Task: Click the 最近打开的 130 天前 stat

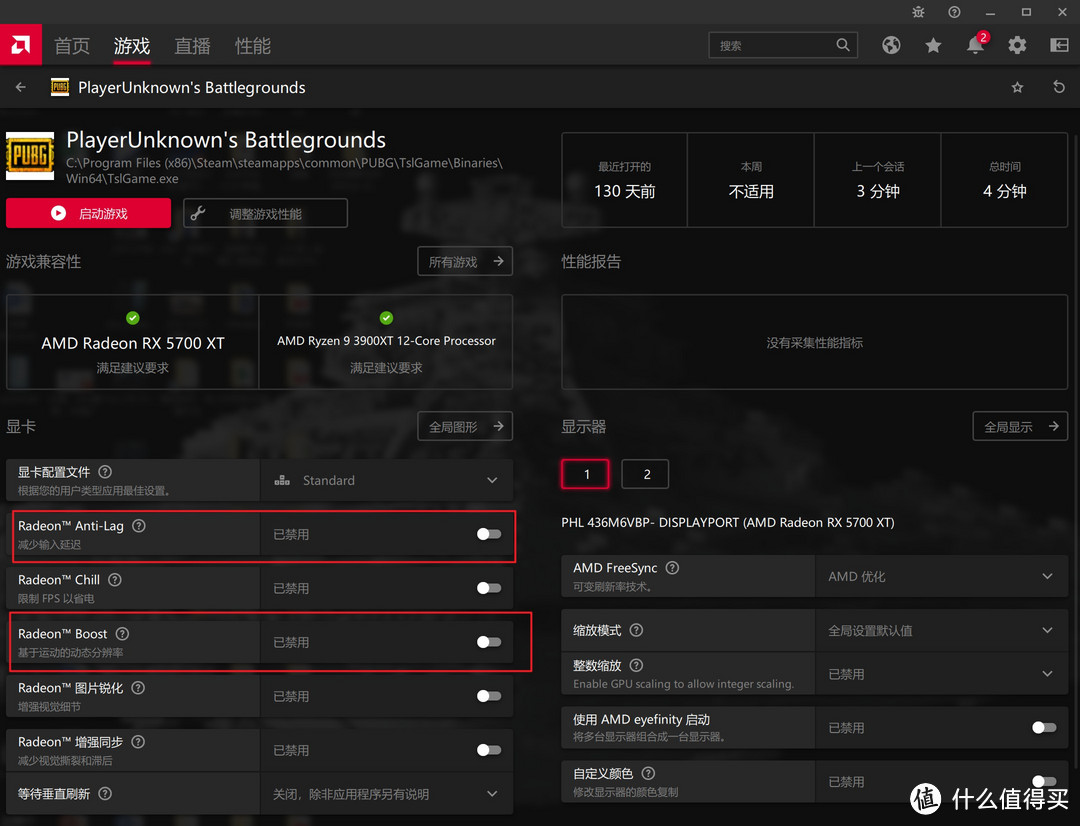Action: pyautogui.click(x=625, y=180)
